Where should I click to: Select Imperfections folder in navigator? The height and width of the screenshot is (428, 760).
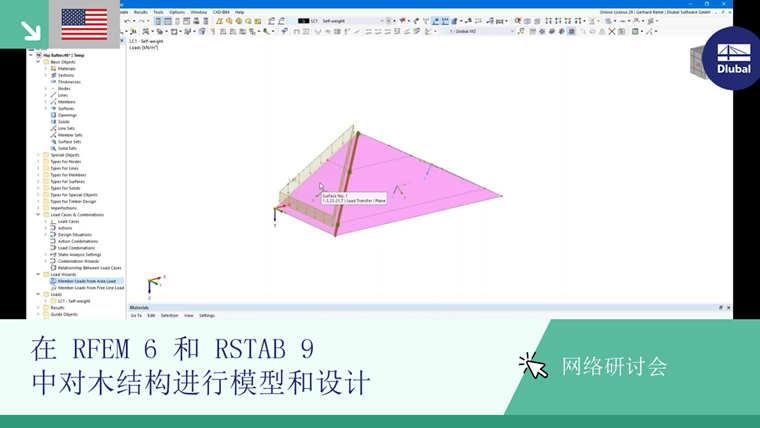63,208
